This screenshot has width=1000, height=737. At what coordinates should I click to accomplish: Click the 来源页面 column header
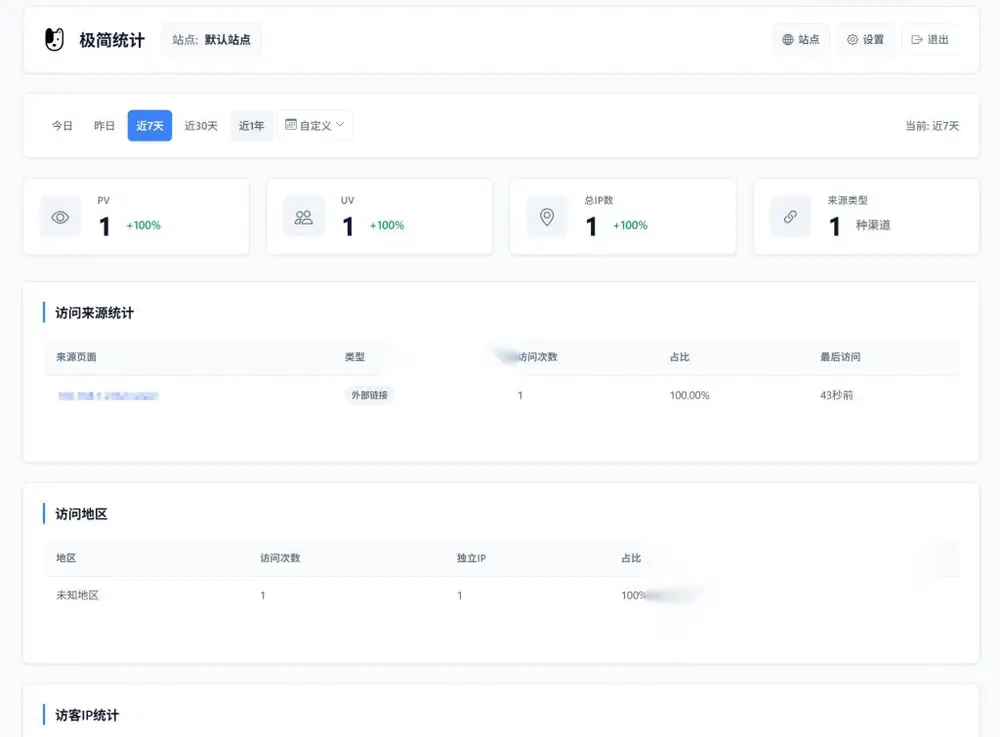76,357
